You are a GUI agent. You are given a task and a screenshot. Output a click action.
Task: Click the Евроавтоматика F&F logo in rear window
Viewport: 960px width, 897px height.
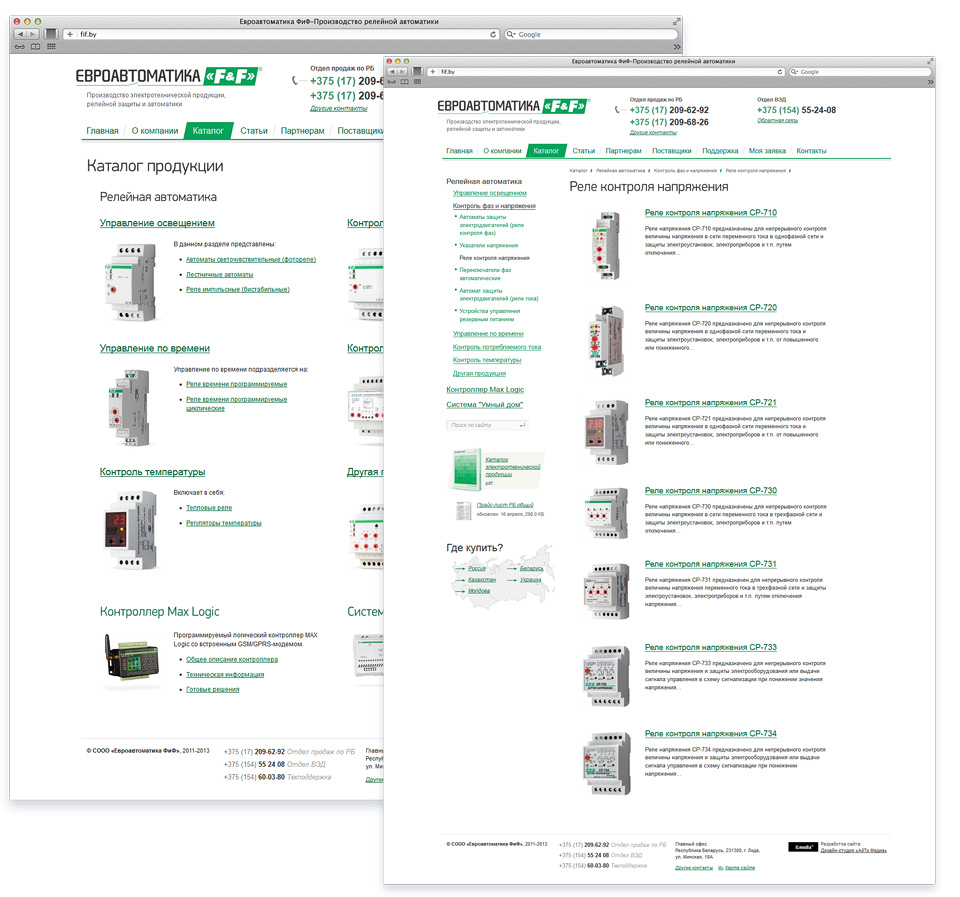tap(168, 76)
